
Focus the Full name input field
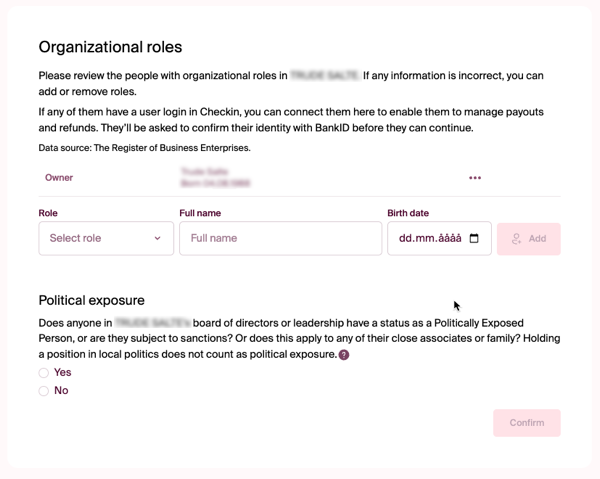click(280, 239)
